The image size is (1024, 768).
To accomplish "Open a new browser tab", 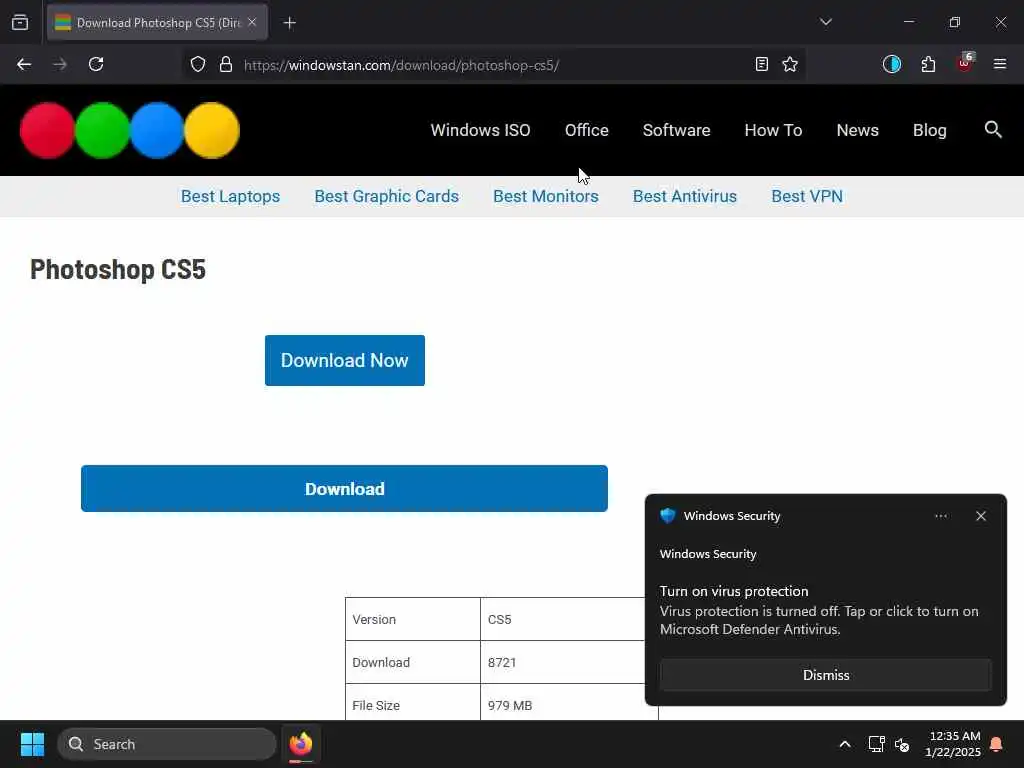I will click(x=289, y=23).
